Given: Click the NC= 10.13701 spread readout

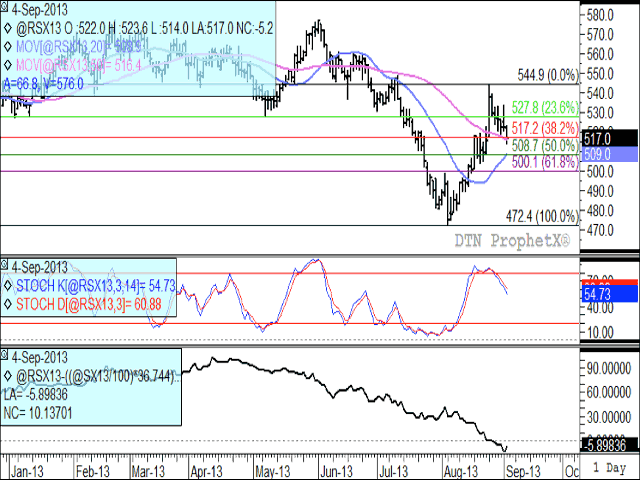Looking at the screenshot, I should [x=38, y=413].
